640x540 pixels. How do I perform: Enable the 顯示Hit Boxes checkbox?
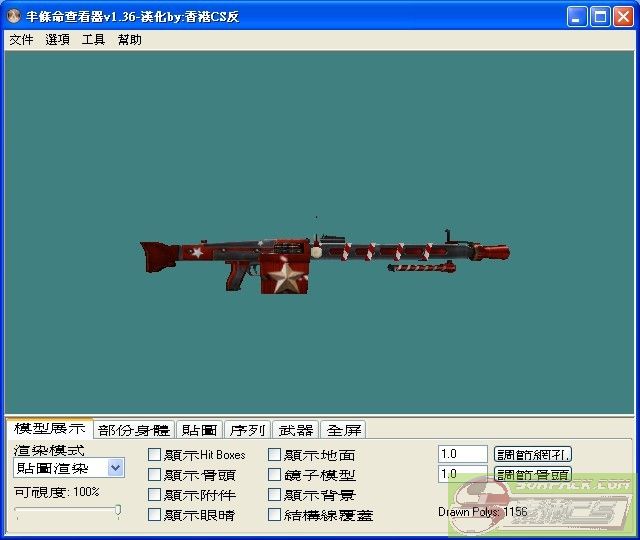pyautogui.click(x=155, y=455)
